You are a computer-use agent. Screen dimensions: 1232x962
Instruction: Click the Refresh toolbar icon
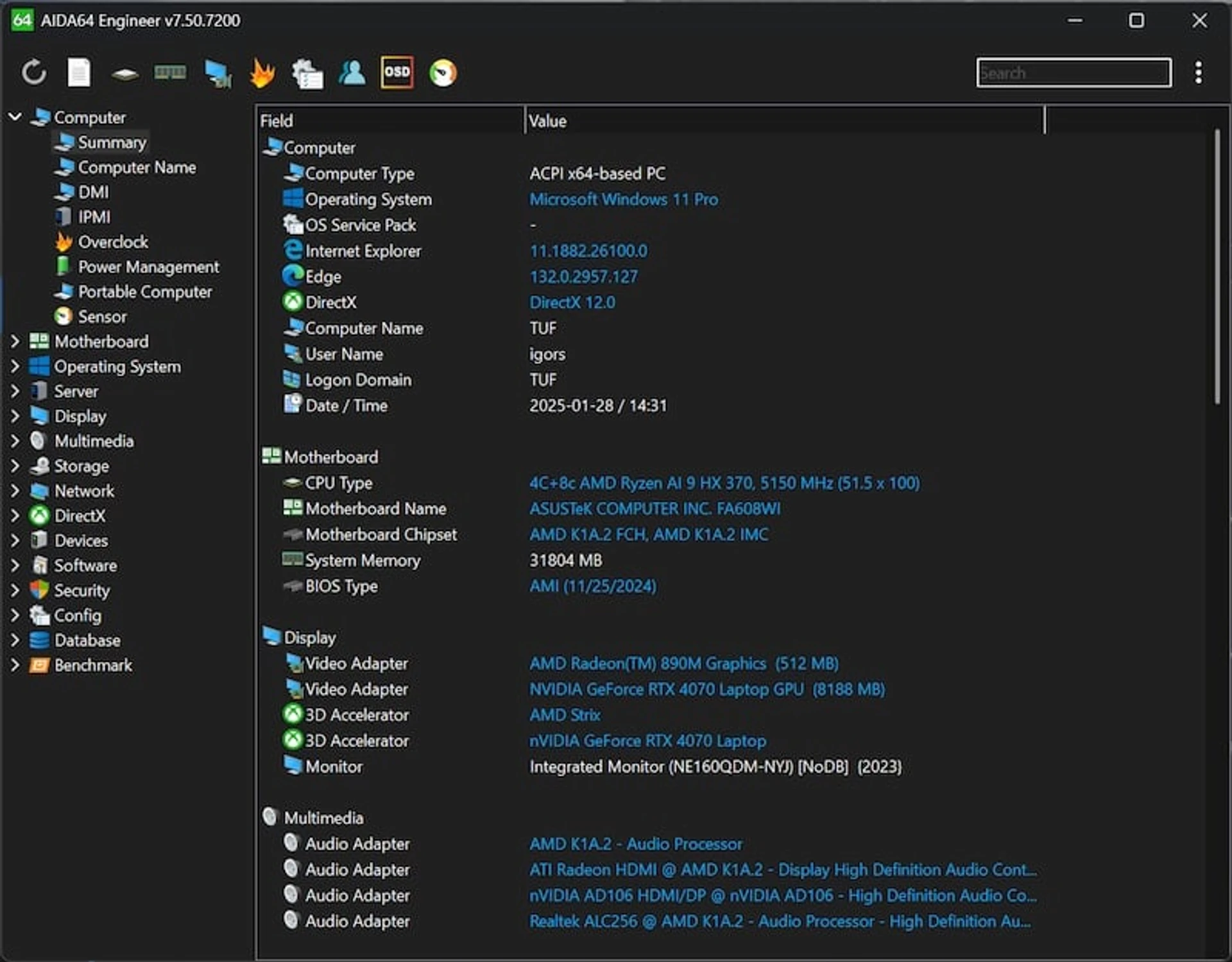34,72
